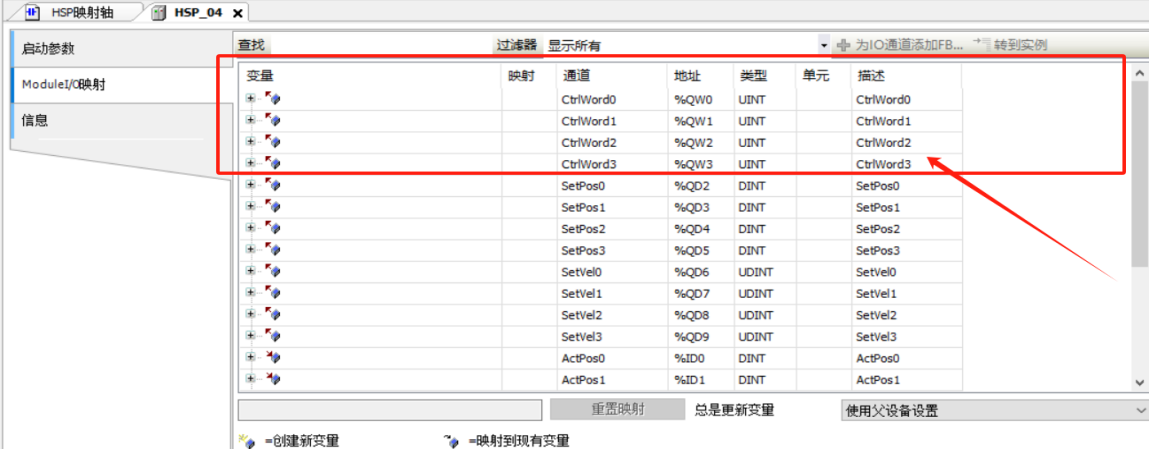Open the 启动参数 side tab
This screenshot has width=1149, height=449.
(x=122, y=49)
